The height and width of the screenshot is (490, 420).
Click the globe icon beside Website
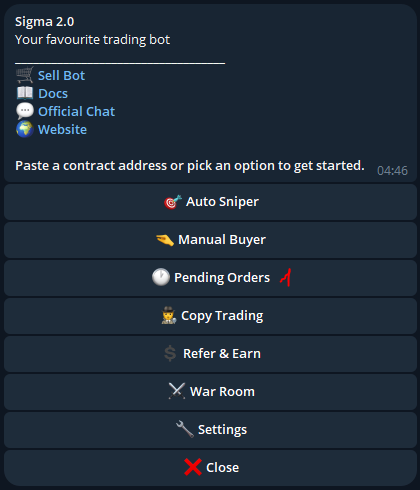[25, 129]
